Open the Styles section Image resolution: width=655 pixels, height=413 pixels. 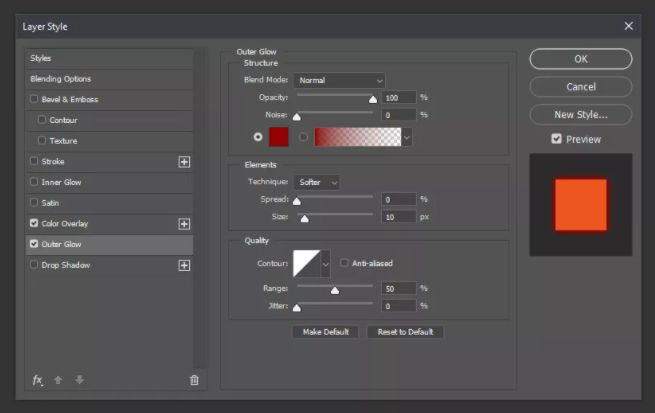(x=109, y=58)
